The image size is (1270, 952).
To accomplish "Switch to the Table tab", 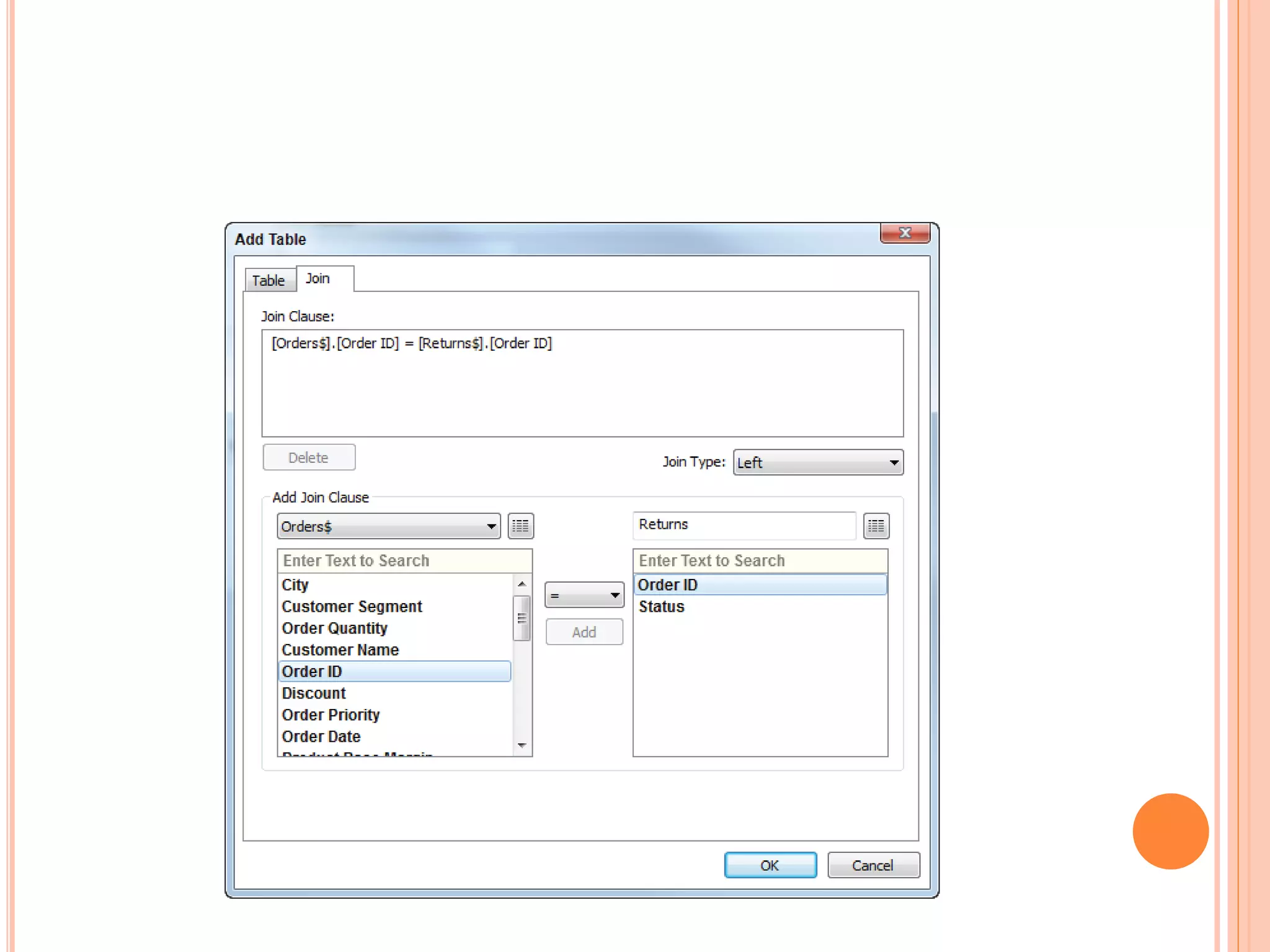I will [x=269, y=280].
